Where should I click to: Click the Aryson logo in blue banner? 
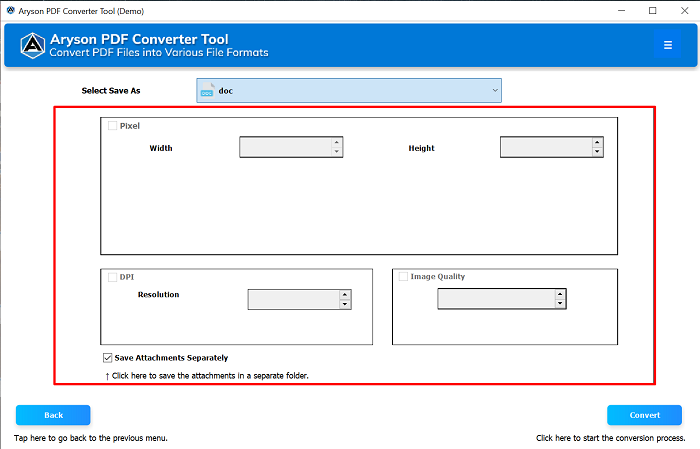coord(33,46)
